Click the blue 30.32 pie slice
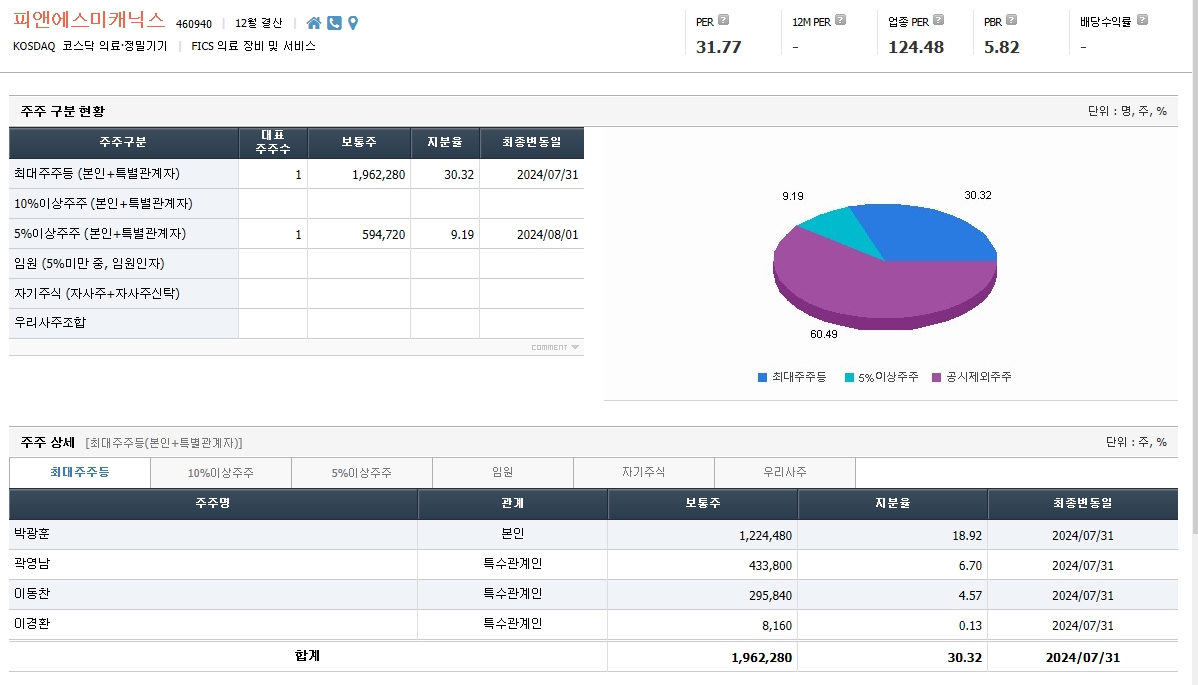This screenshot has height=685, width=1198. tap(924, 233)
